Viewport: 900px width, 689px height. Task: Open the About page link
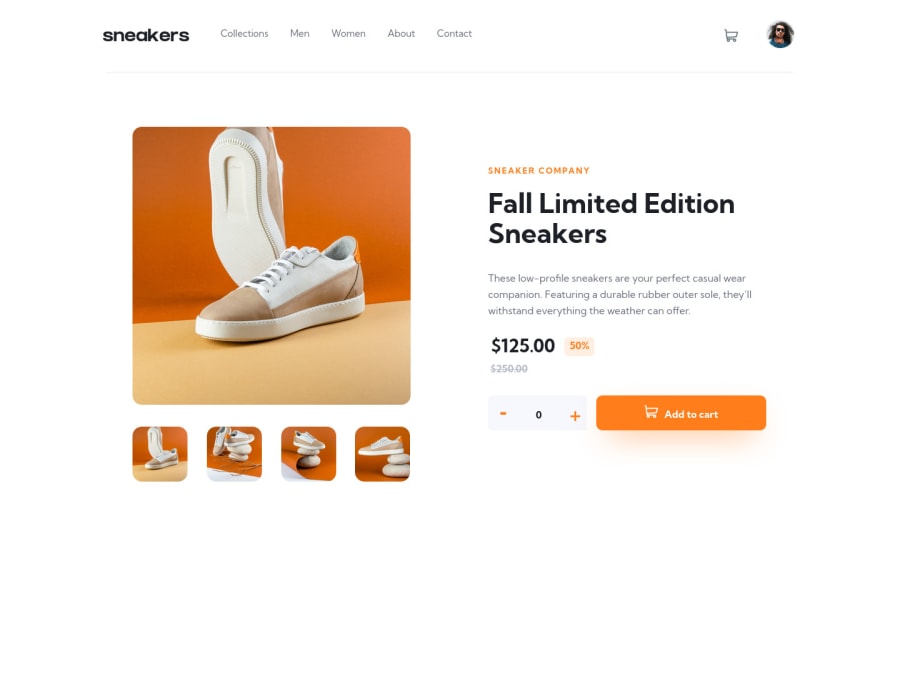pos(401,33)
